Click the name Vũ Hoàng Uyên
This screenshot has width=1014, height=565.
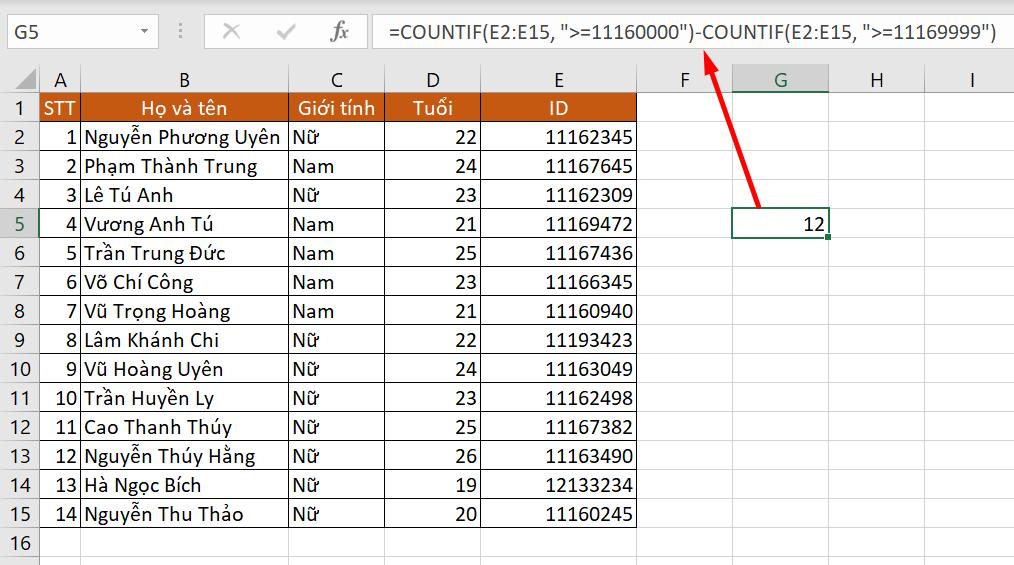[153, 368]
